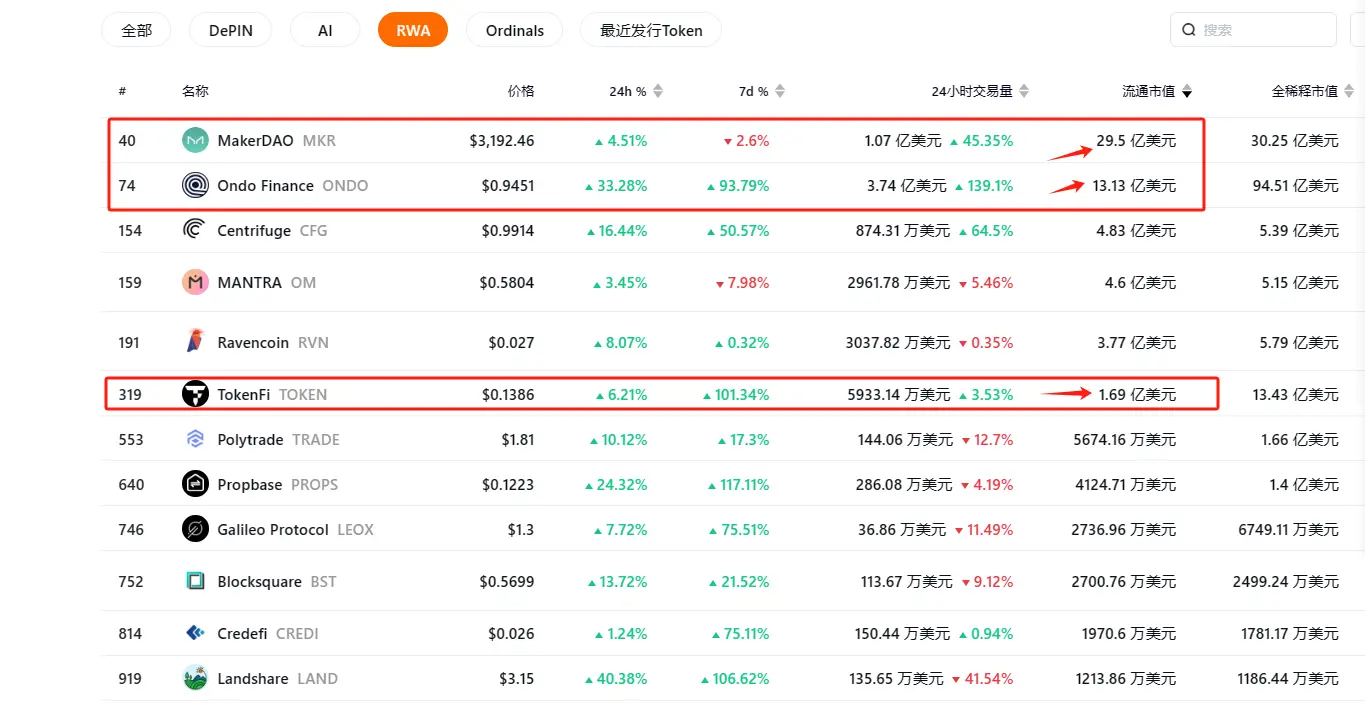Image resolution: width=1365 pixels, height=714 pixels.
Task: Click the 价格 column header
Action: [521, 91]
